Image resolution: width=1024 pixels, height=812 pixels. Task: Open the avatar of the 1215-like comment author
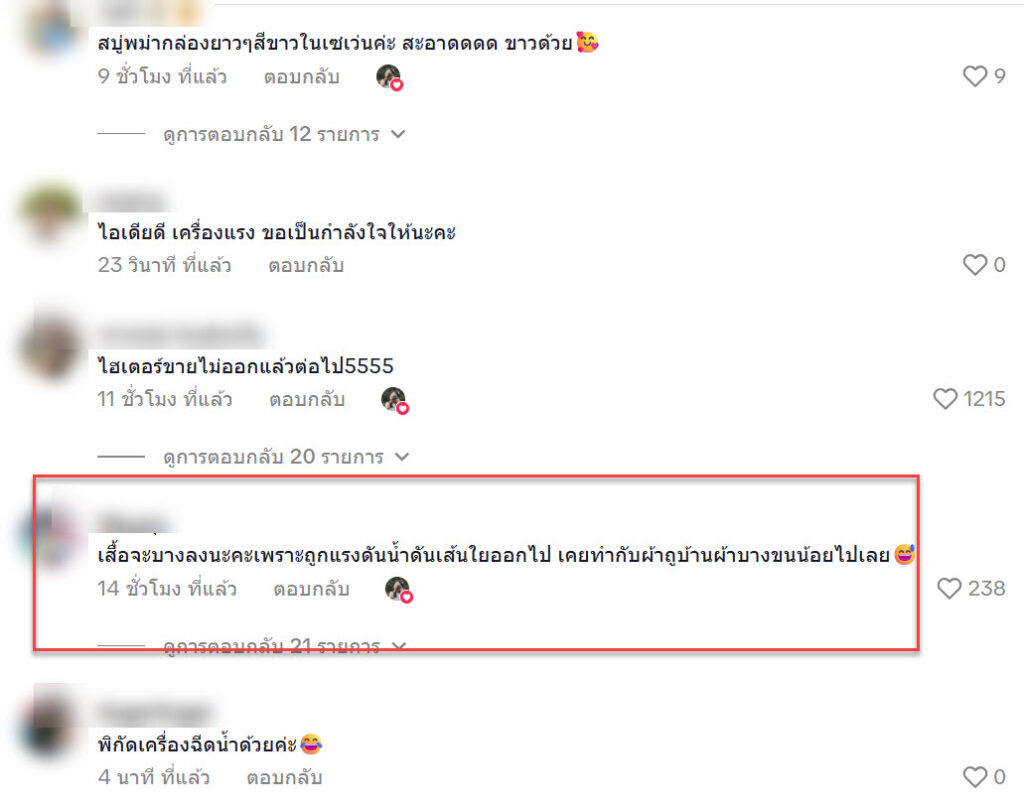(51, 348)
